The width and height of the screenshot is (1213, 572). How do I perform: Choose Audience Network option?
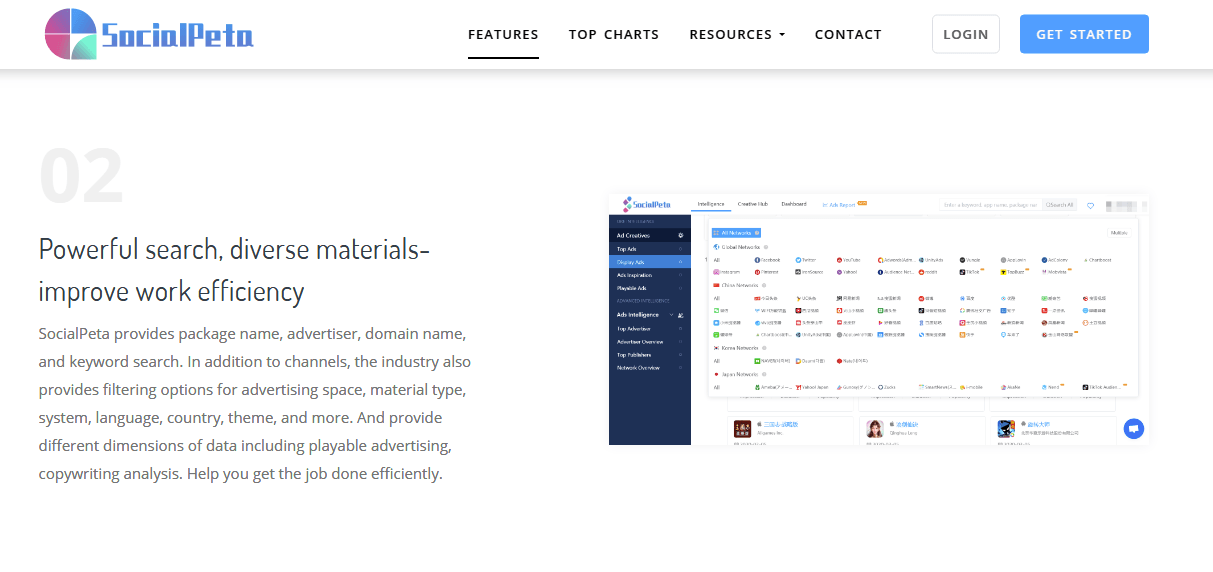point(896,272)
